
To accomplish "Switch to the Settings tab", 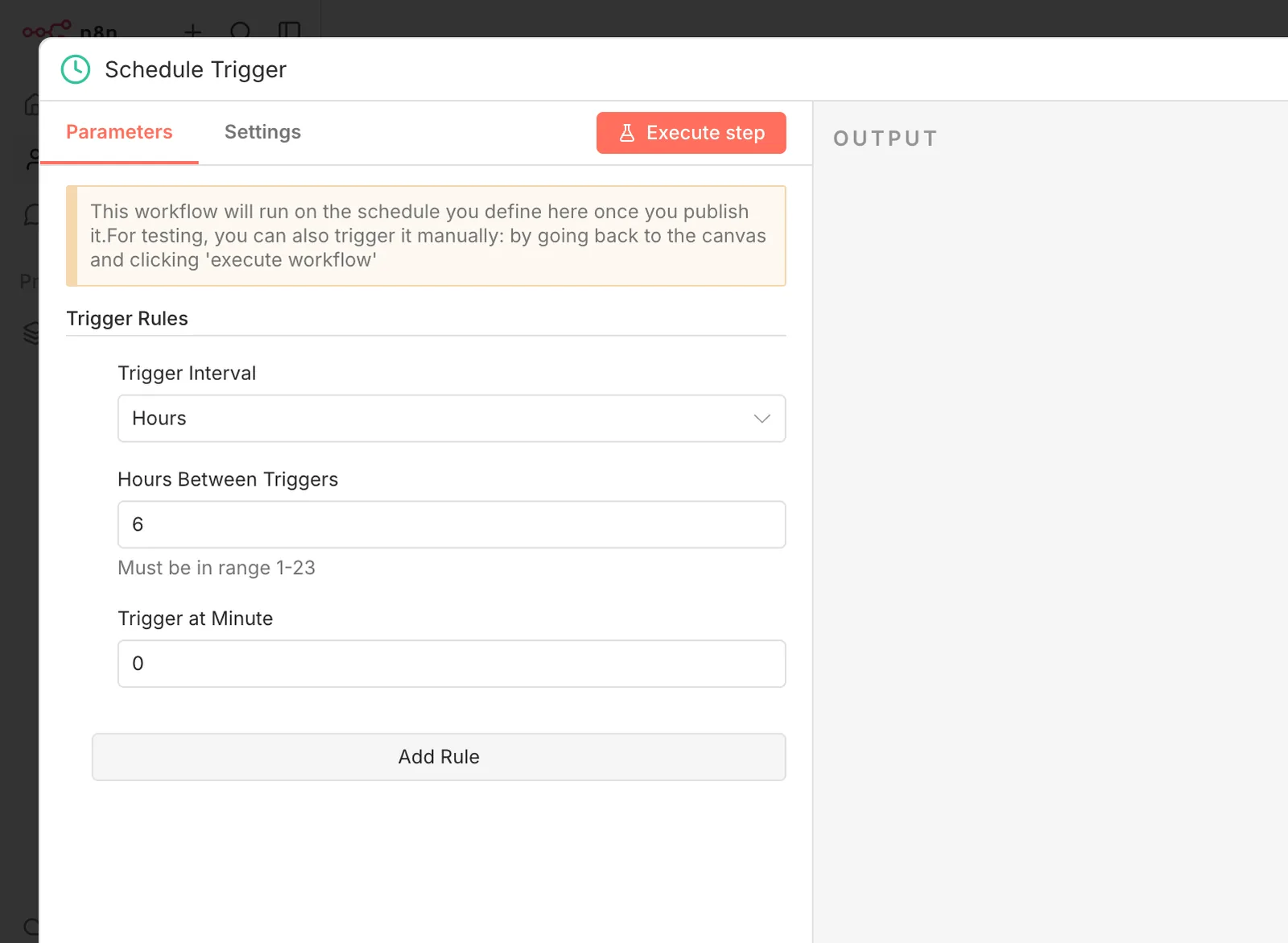I will click(x=262, y=132).
